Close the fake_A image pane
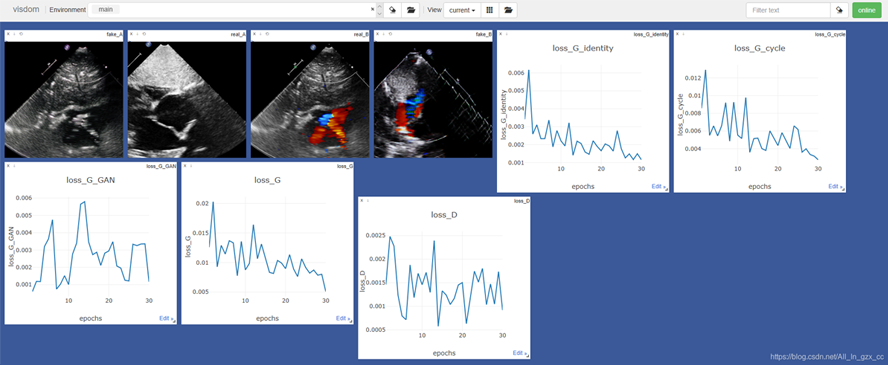 [x=7, y=34]
